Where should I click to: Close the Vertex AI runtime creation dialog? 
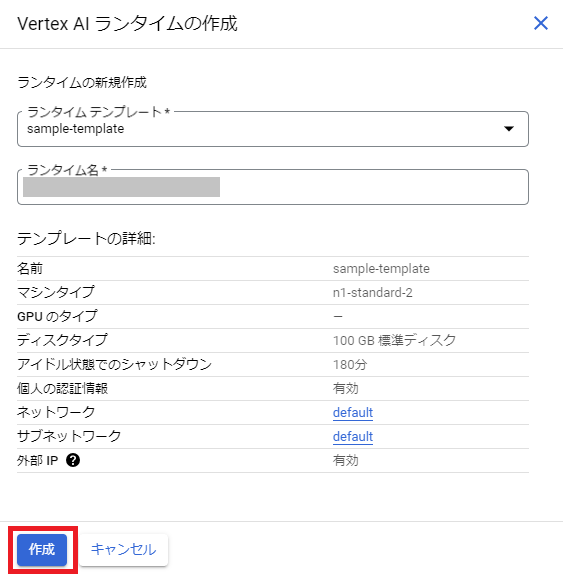pyautogui.click(x=541, y=23)
